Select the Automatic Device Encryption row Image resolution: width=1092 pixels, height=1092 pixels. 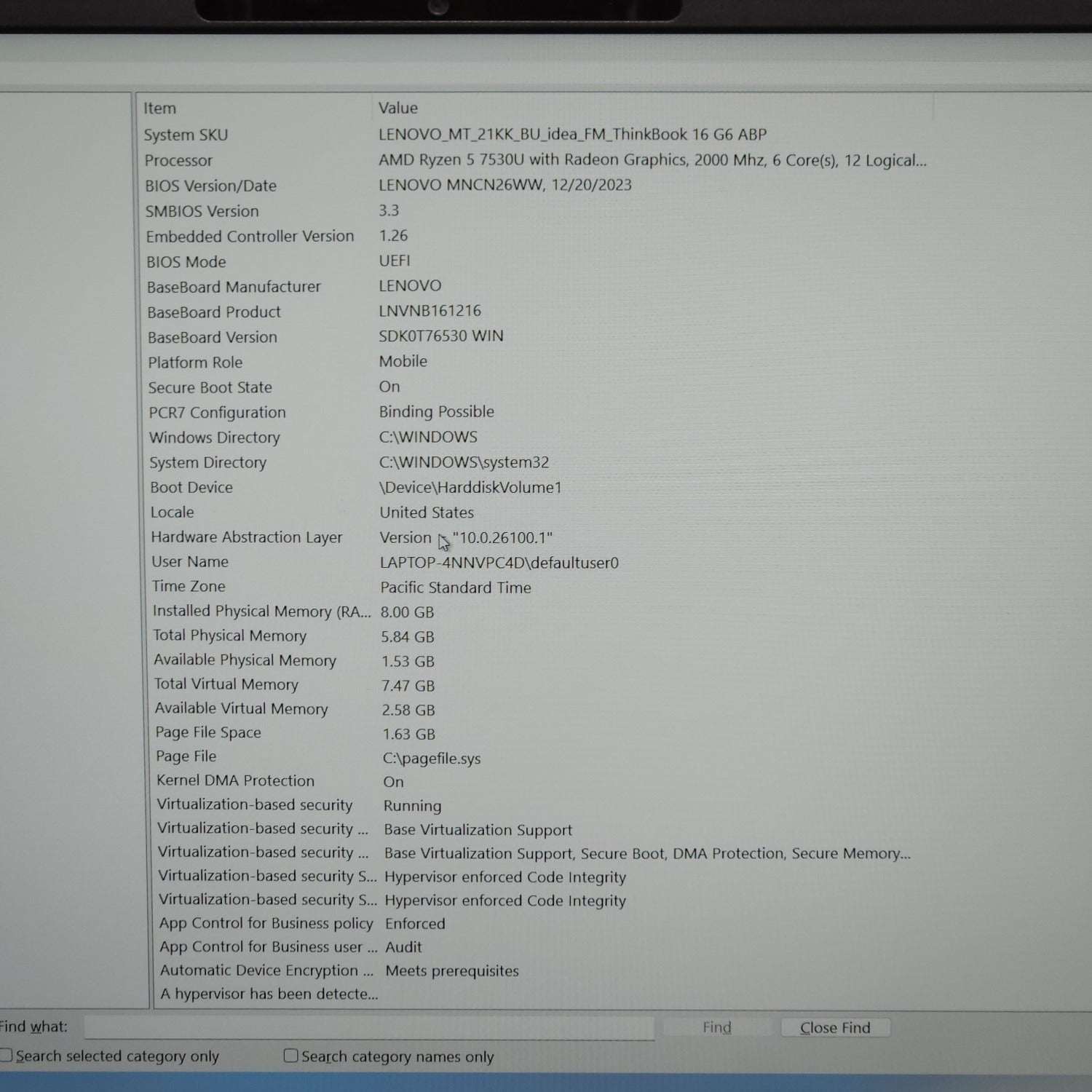click(266, 970)
